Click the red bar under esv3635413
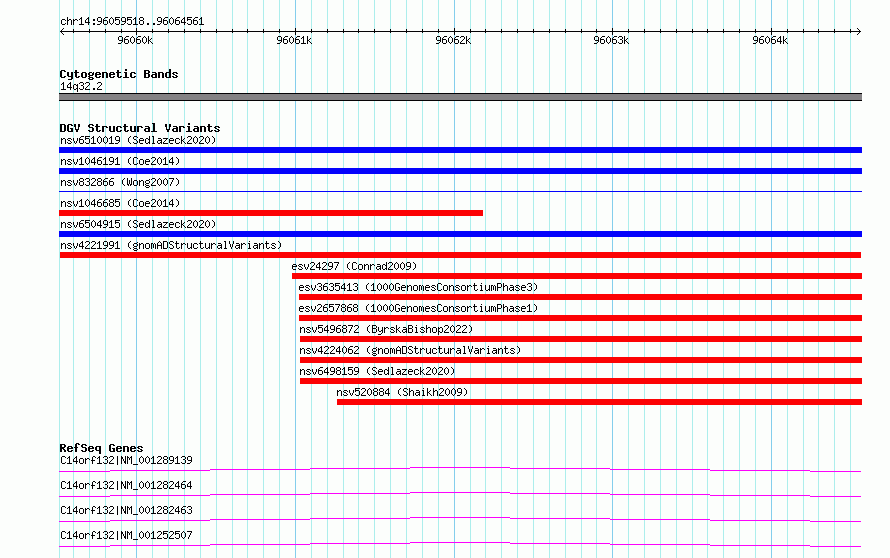Viewport: 890px width, 558px height. point(580,297)
